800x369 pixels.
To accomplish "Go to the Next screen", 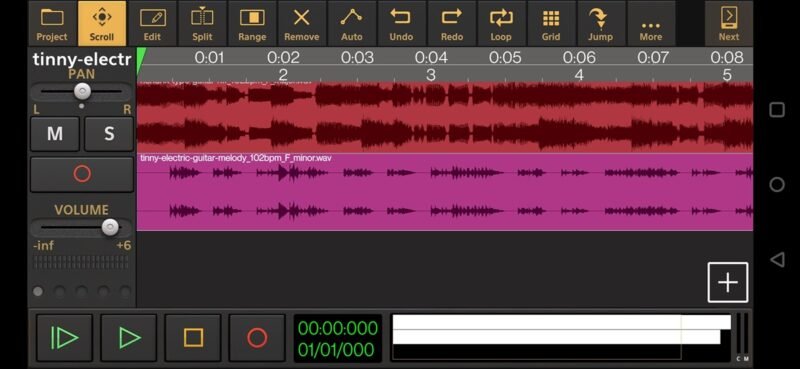I will (729, 23).
